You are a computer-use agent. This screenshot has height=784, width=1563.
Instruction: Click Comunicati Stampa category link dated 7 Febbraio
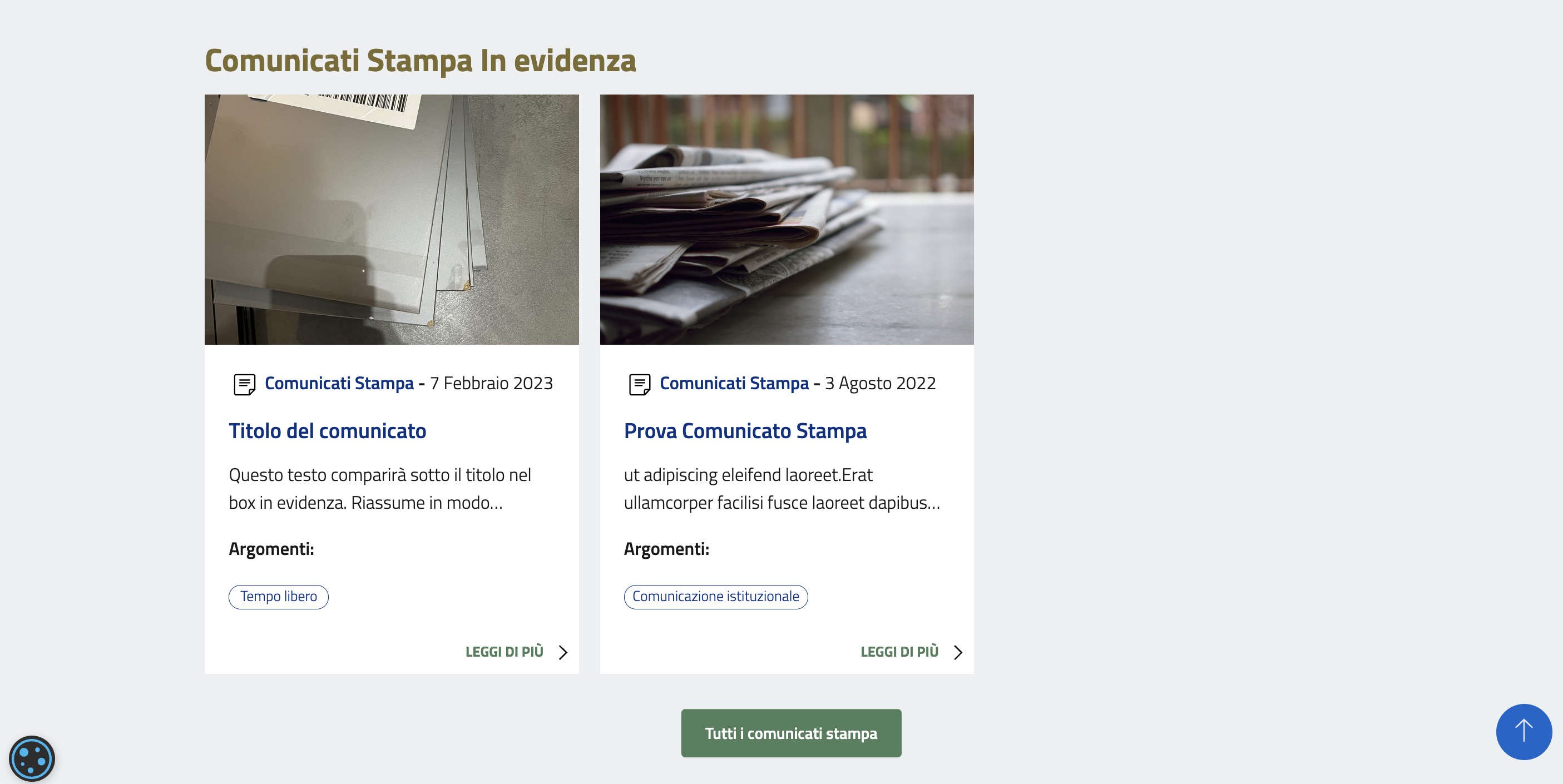pos(339,383)
